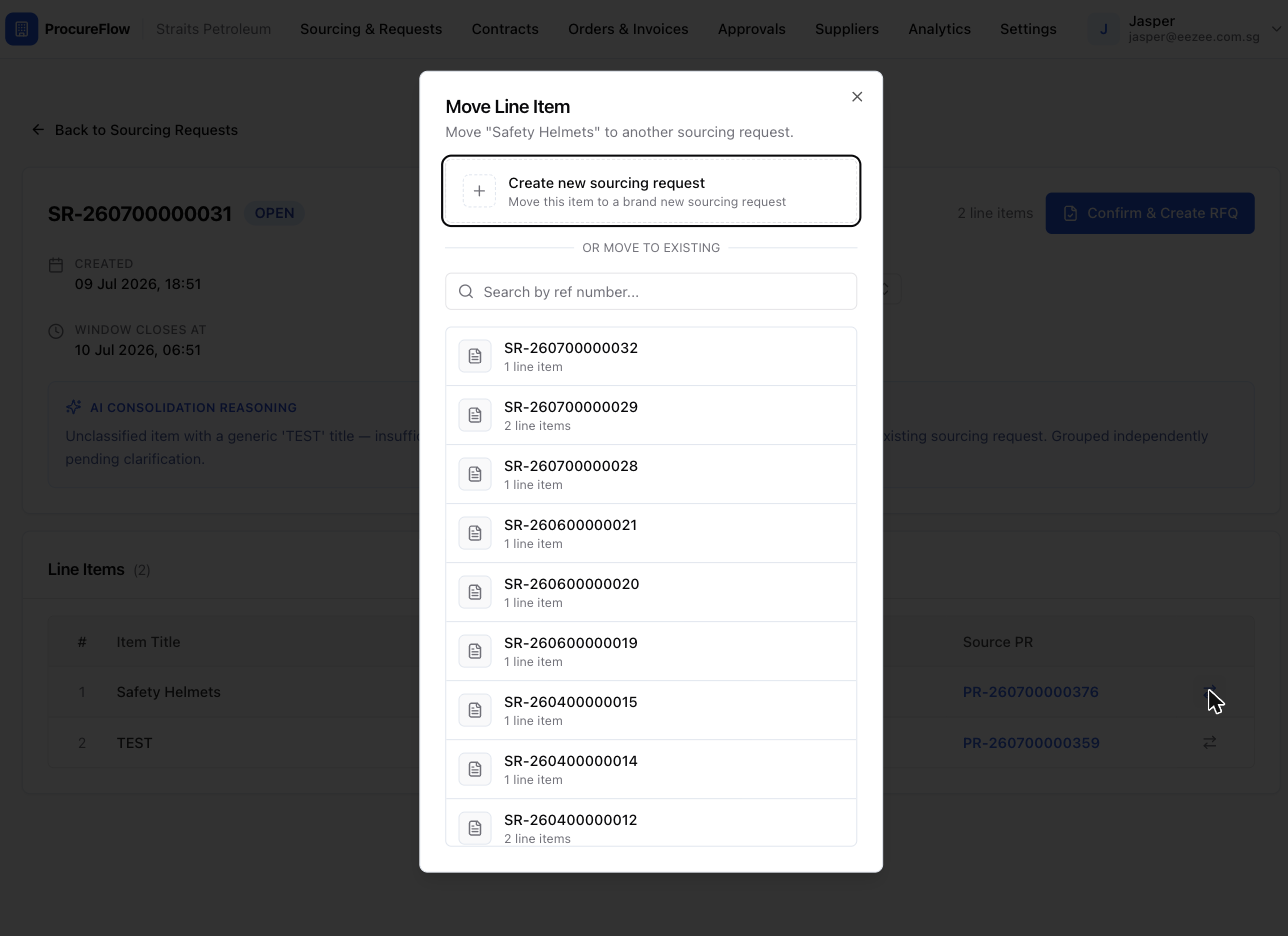Click clock icon beside Window Closes At
Viewport: 1288px width, 936px height.
[56, 331]
